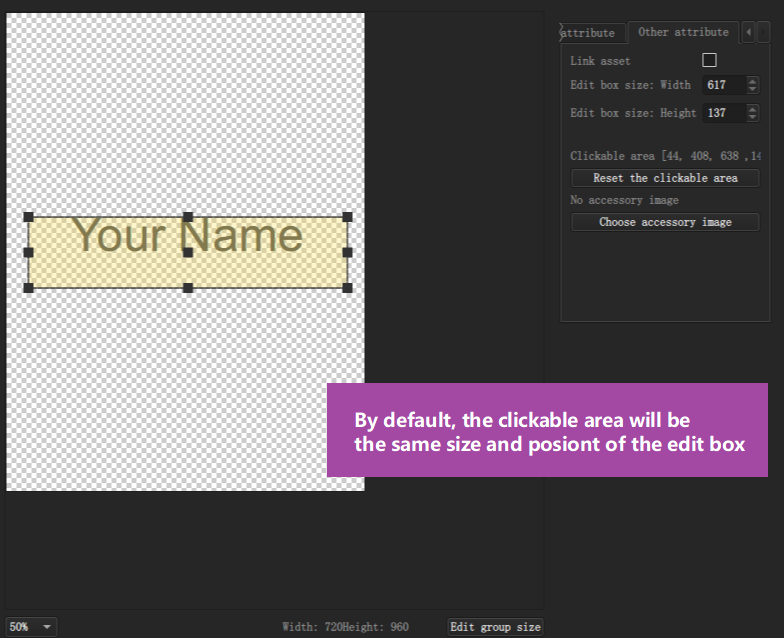
Task: Click the bottom-middle resize handle
Action: (x=188, y=288)
